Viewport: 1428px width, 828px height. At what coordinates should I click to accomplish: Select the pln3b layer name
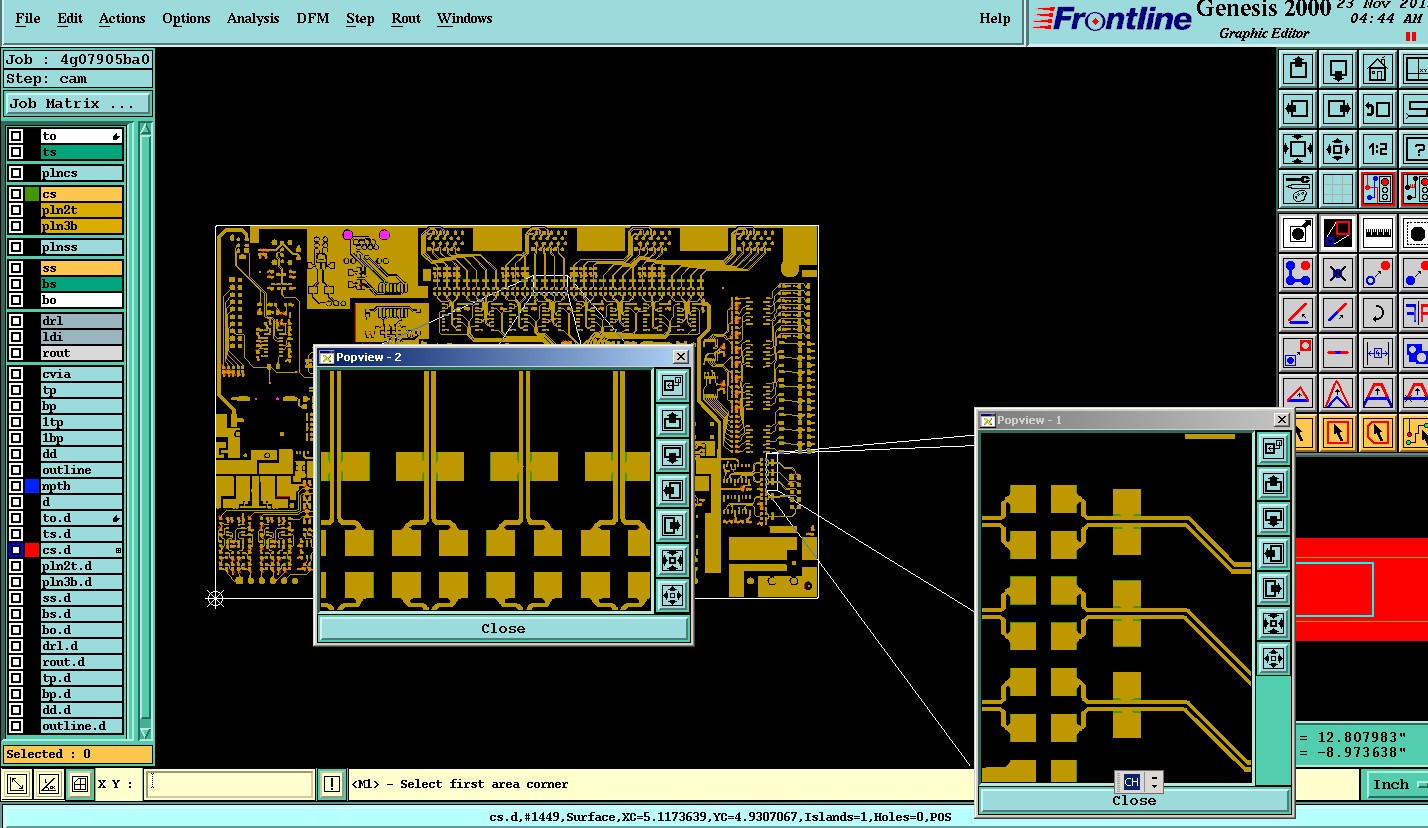pos(81,226)
